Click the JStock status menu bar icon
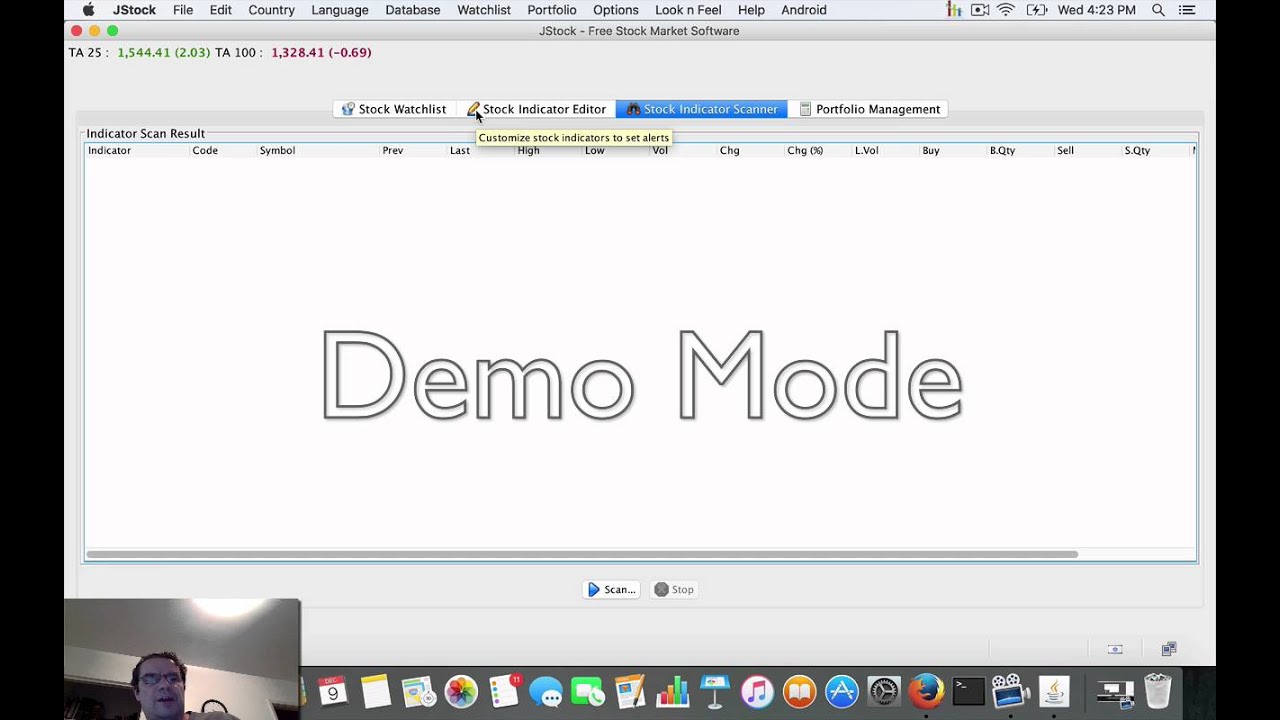1280x720 pixels. point(953,10)
